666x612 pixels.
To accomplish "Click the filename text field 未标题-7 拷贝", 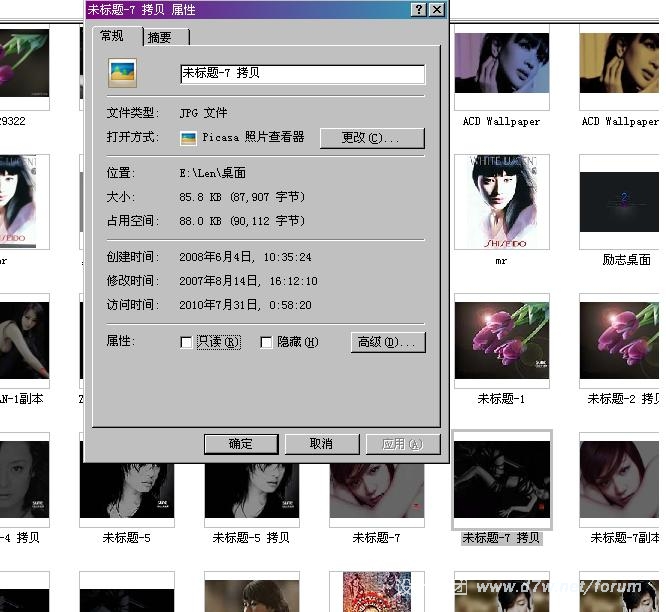I will (x=302, y=74).
